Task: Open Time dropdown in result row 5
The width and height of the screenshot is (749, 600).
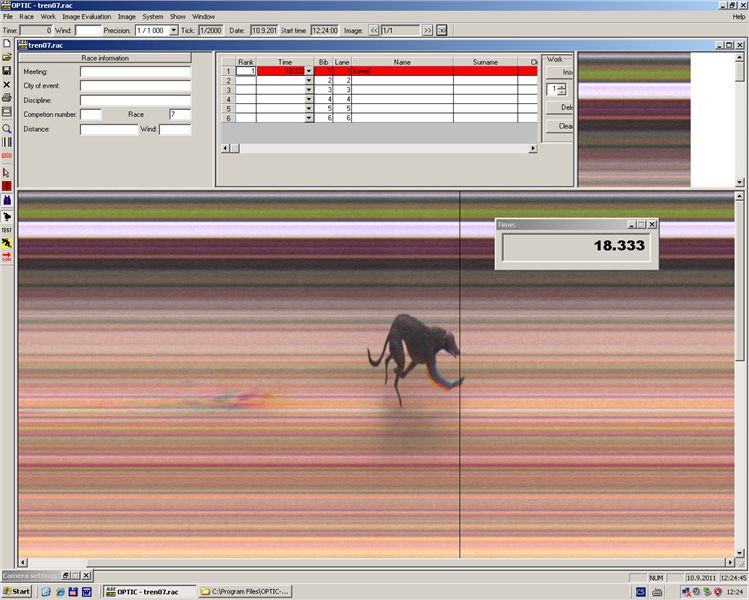Action: click(x=309, y=108)
